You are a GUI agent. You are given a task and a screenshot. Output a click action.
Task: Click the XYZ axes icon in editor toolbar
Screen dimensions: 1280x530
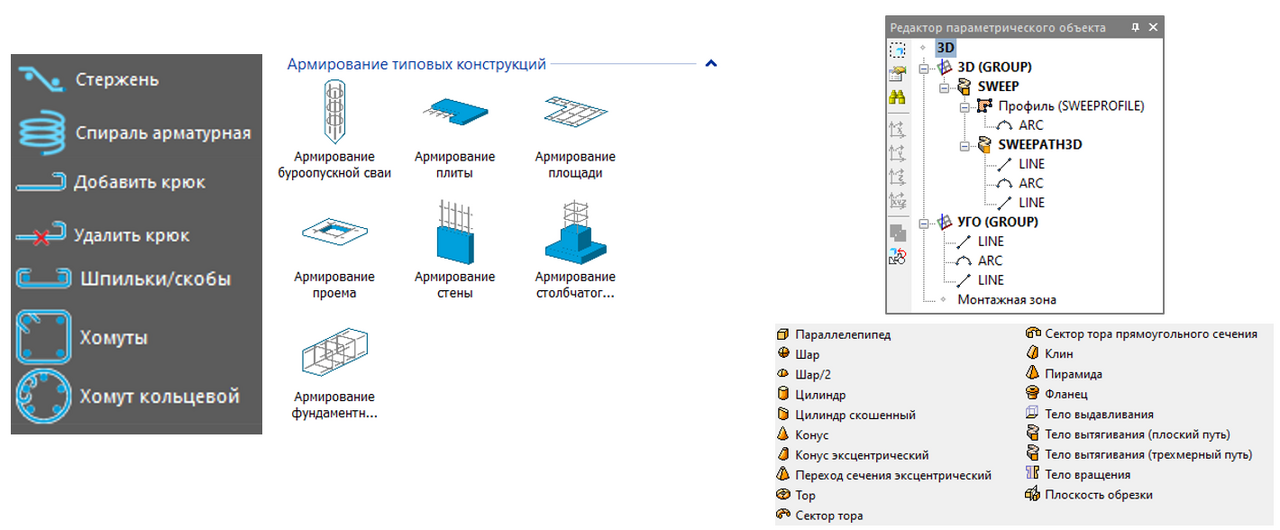tap(897, 201)
